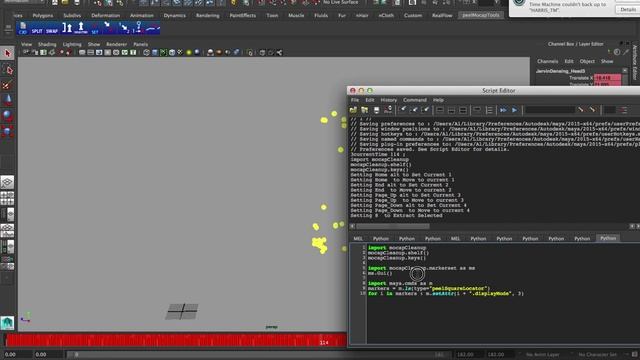Viewport: 640px width, 360px height.
Task: Click Save Script icon in Script Editor
Action: 376,110
